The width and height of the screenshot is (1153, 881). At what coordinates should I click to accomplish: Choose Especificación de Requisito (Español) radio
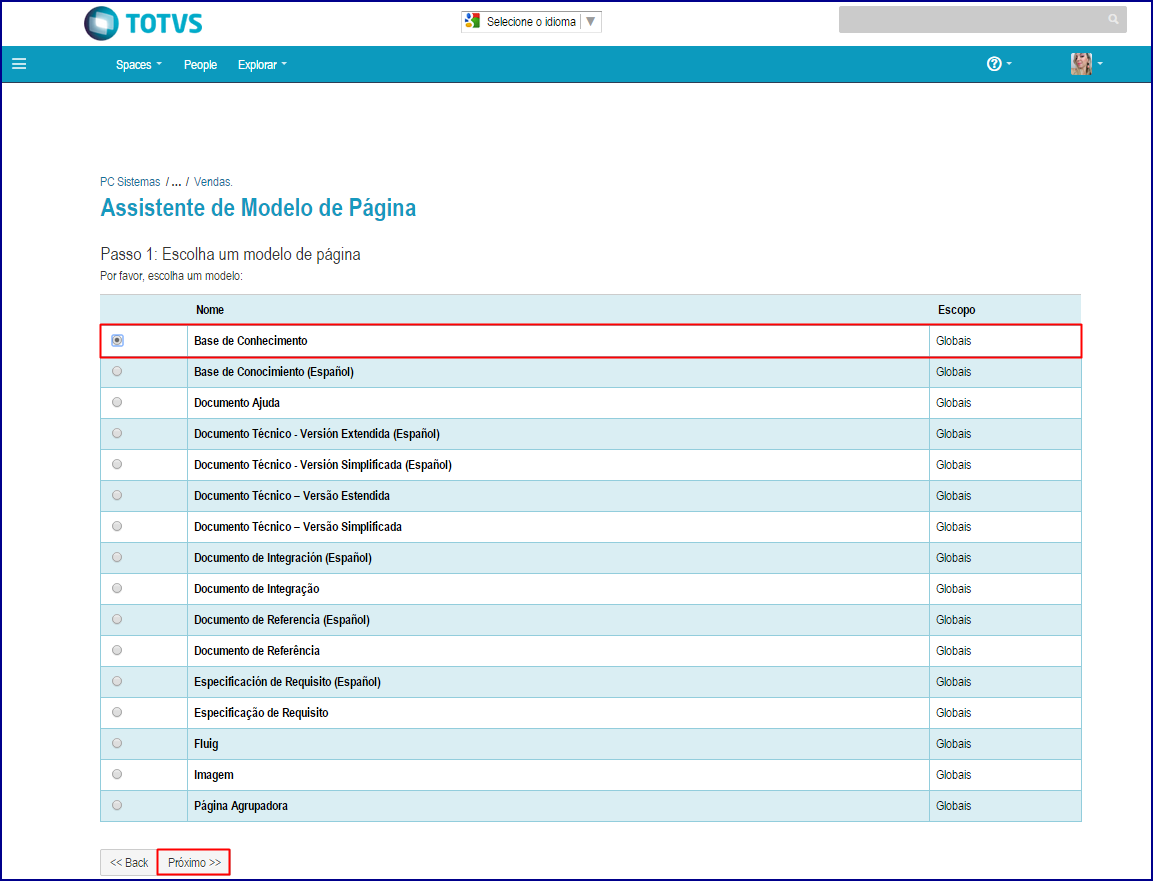[x=117, y=681]
